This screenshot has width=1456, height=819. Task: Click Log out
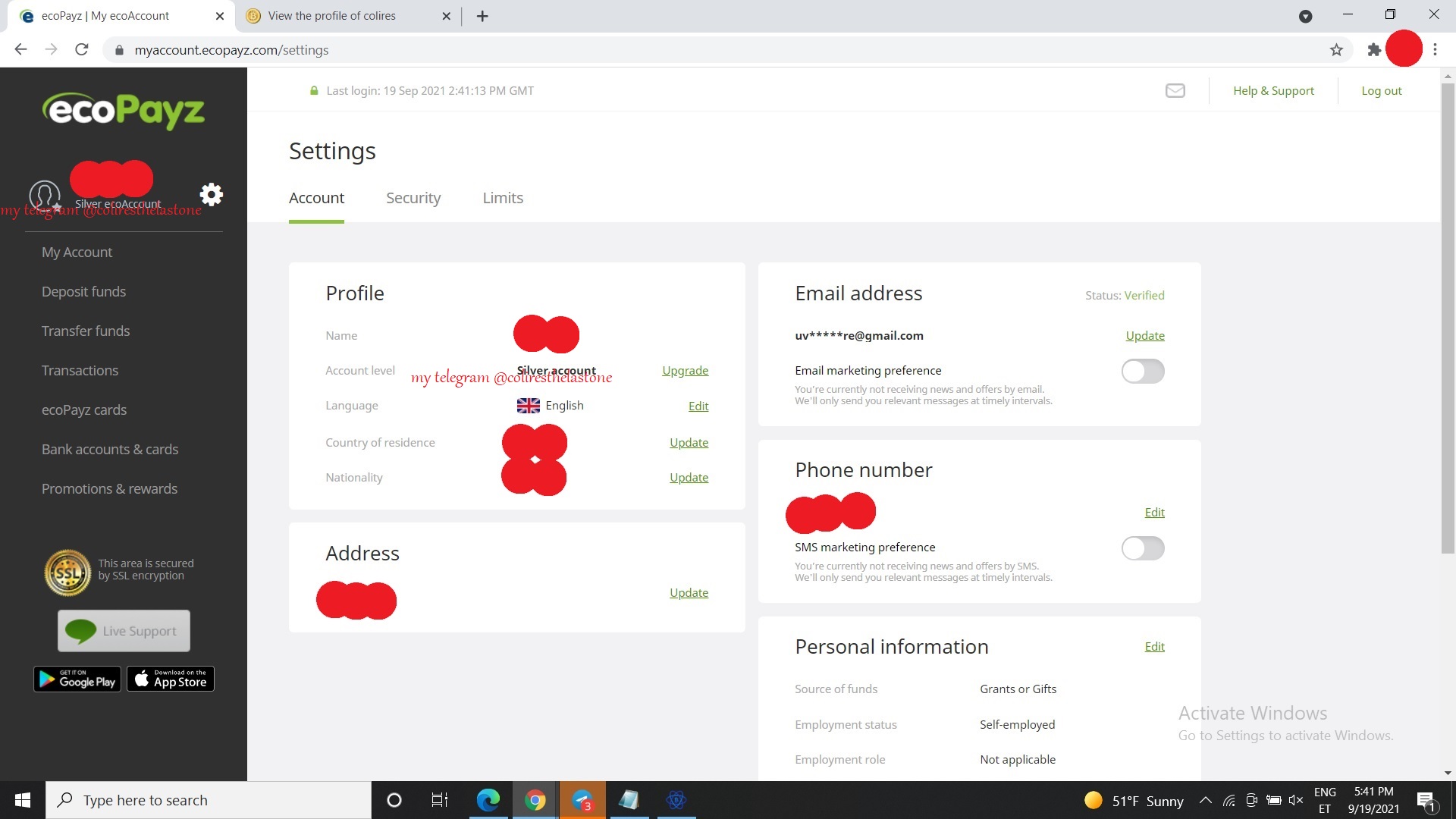click(x=1381, y=91)
